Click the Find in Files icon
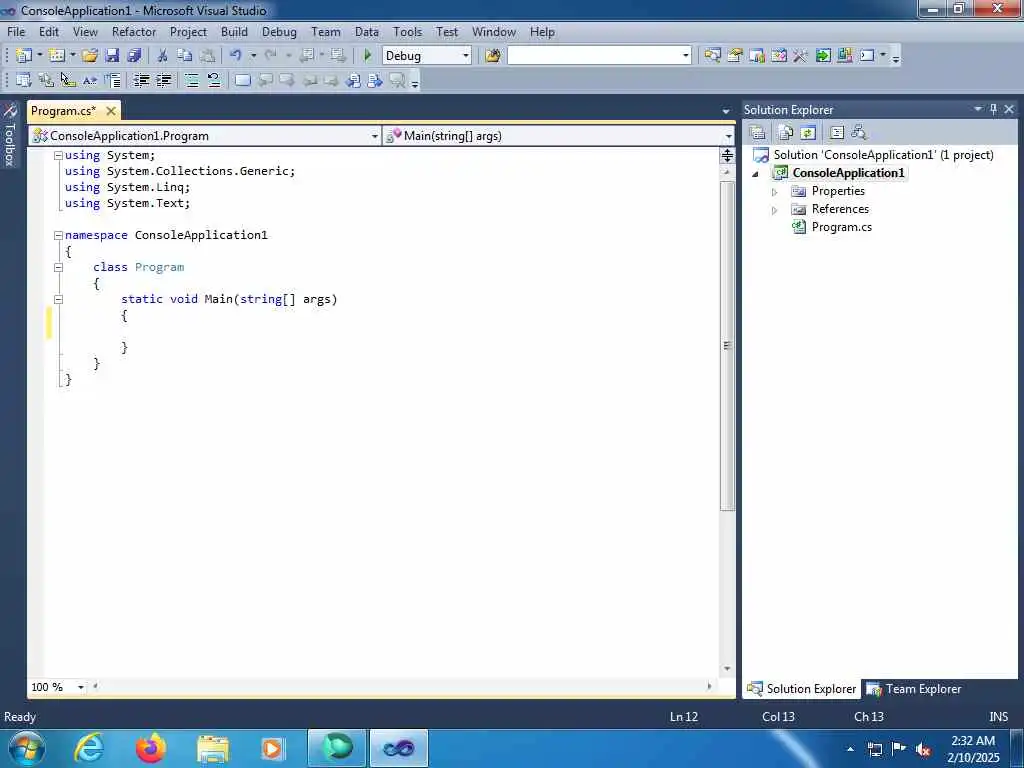The image size is (1024, 768). click(x=493, y=56)
